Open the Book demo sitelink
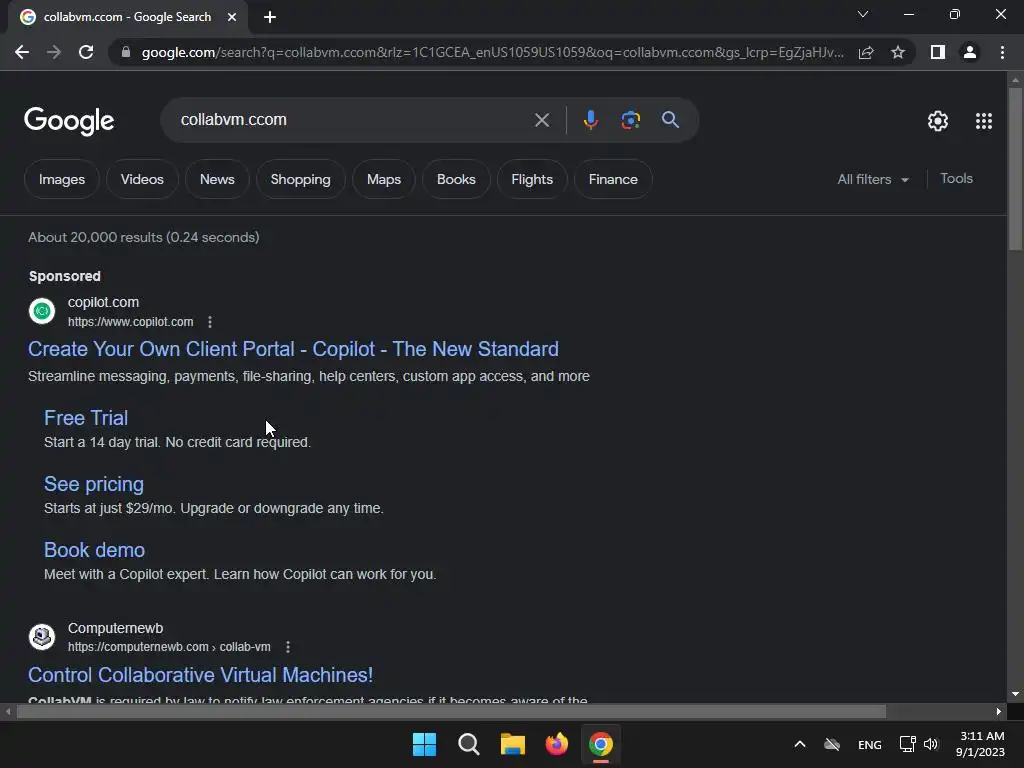 click(94, 550)
